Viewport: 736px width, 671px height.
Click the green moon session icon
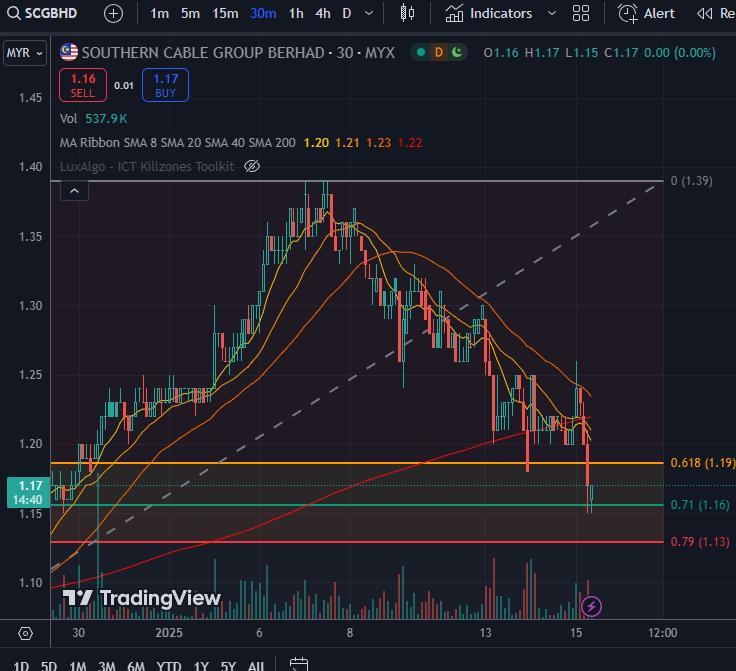coord(457,52)
